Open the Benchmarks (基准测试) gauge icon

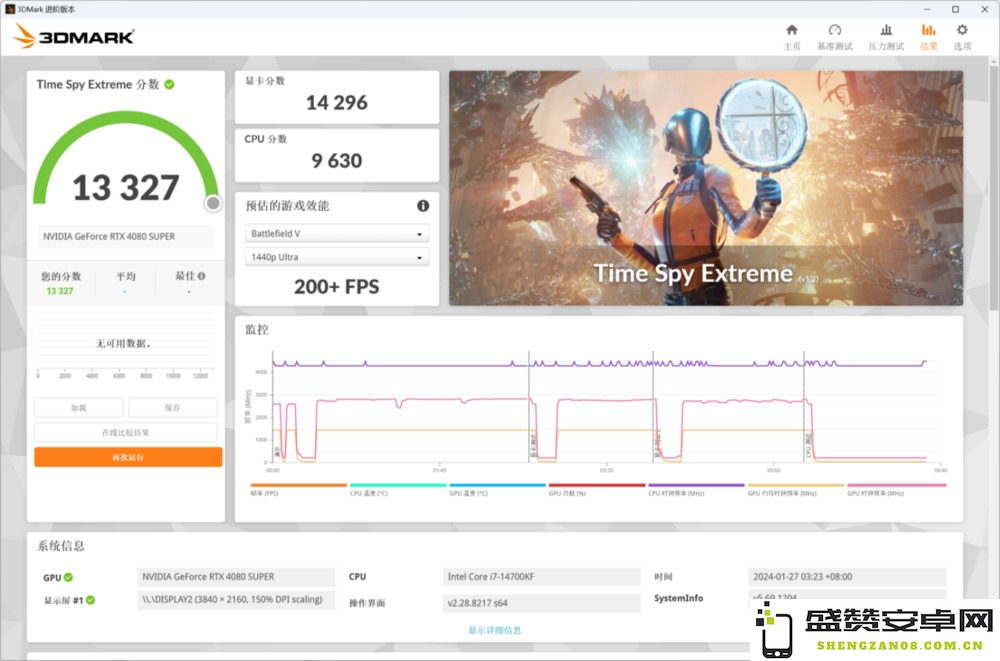click(835, 29)
